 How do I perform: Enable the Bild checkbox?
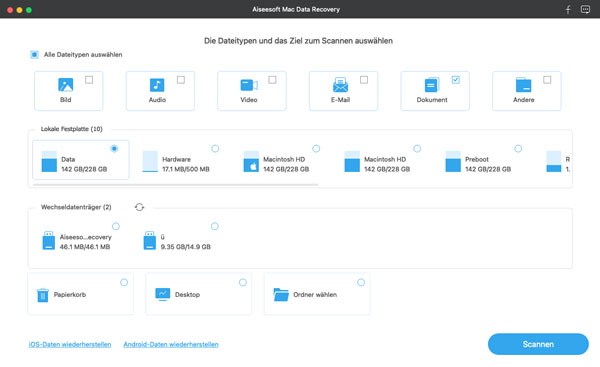pos(89,80)
